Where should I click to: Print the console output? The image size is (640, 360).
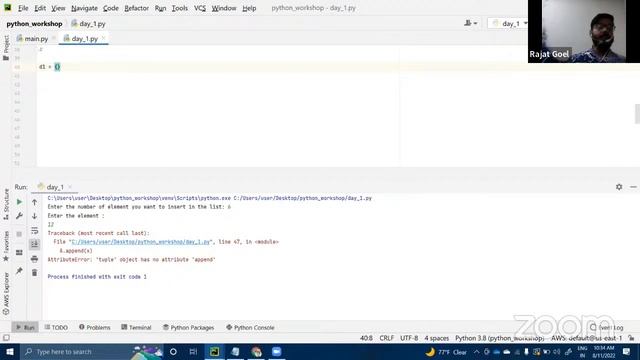[35, 259]
